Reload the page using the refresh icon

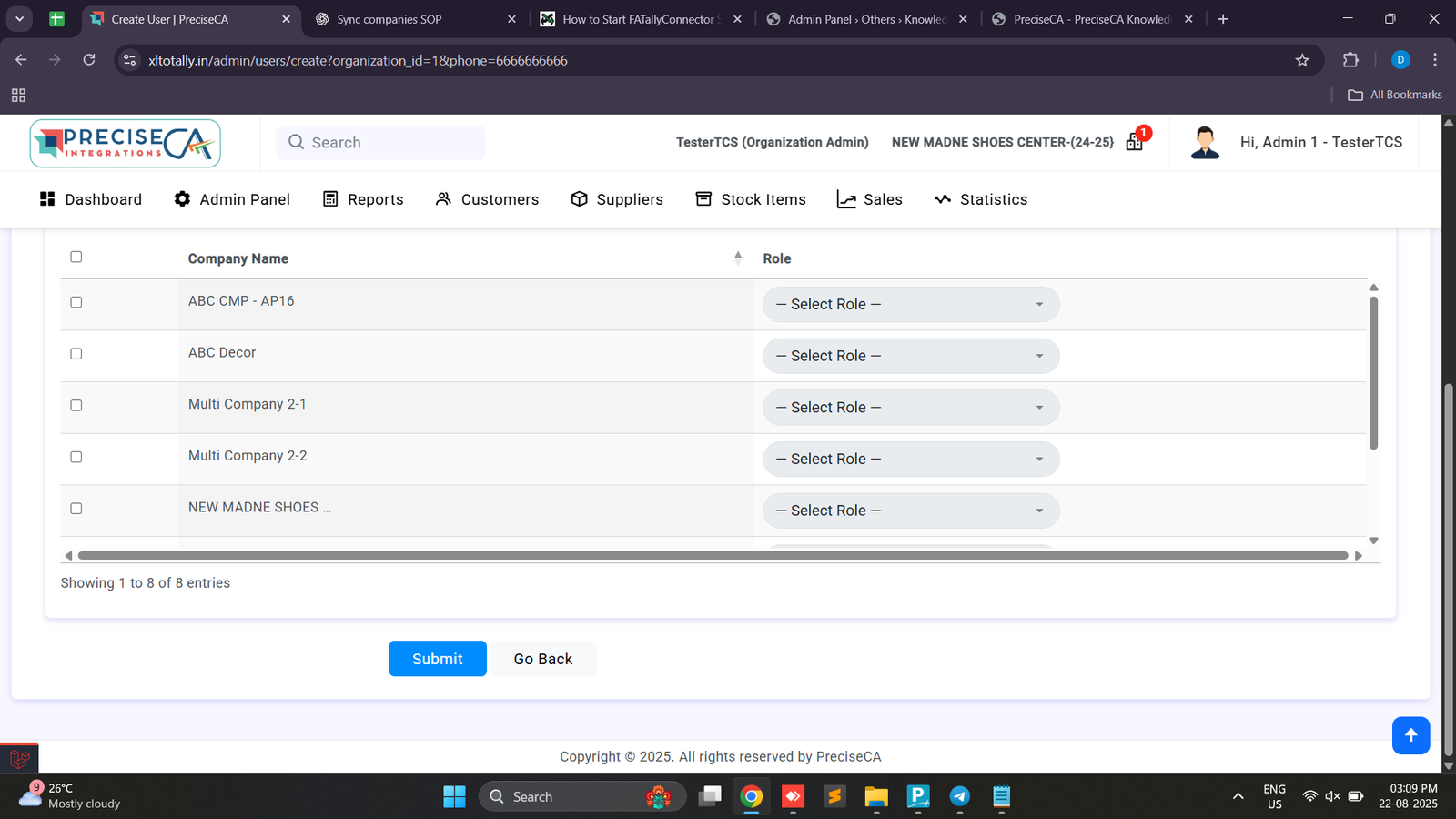[x=89, y=60]
